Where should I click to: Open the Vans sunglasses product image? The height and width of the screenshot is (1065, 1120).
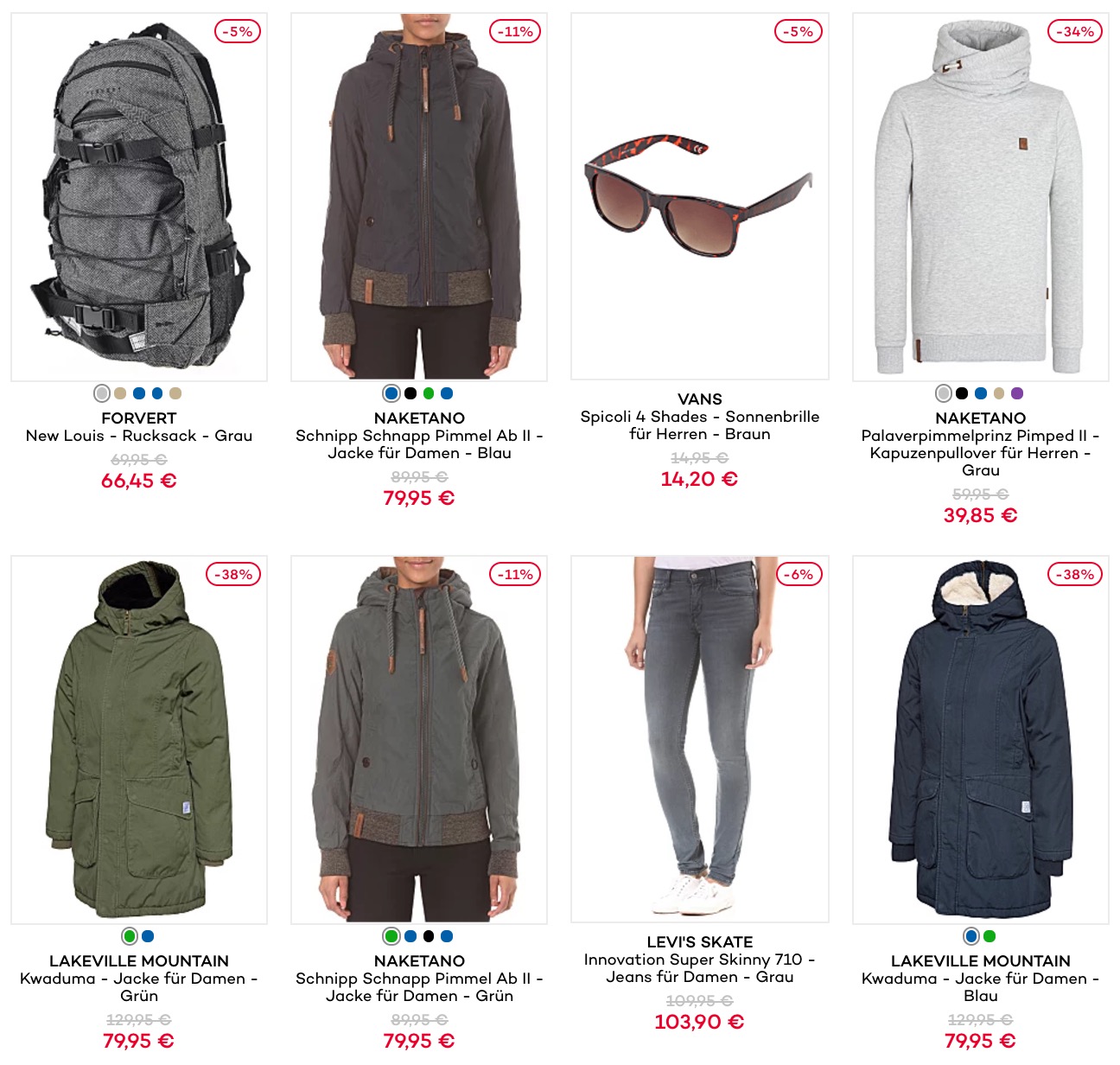[700, 196]
